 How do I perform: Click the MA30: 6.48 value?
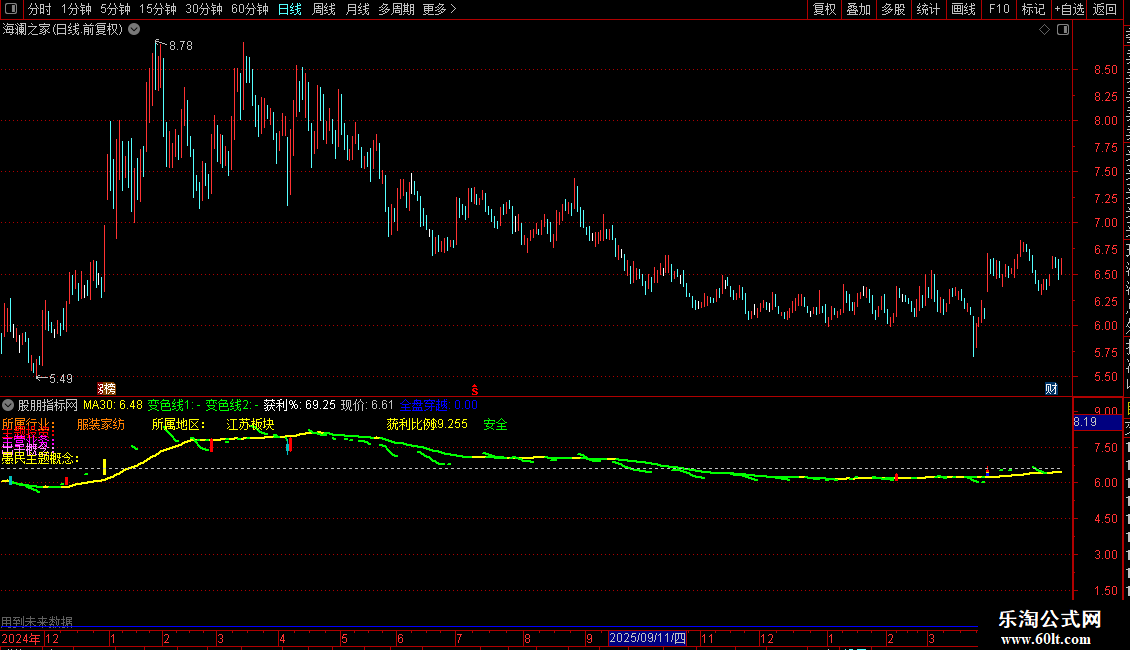coord(112,405)
